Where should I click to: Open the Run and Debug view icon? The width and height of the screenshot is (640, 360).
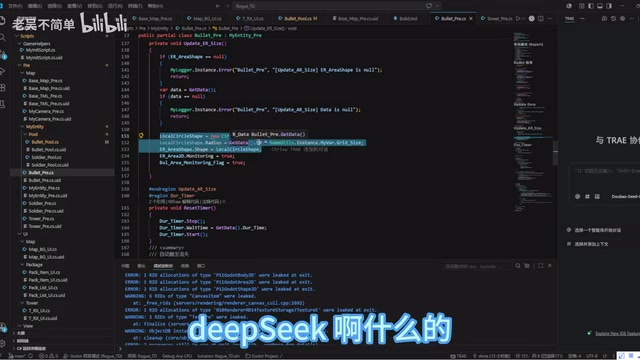tap(2, 71)
